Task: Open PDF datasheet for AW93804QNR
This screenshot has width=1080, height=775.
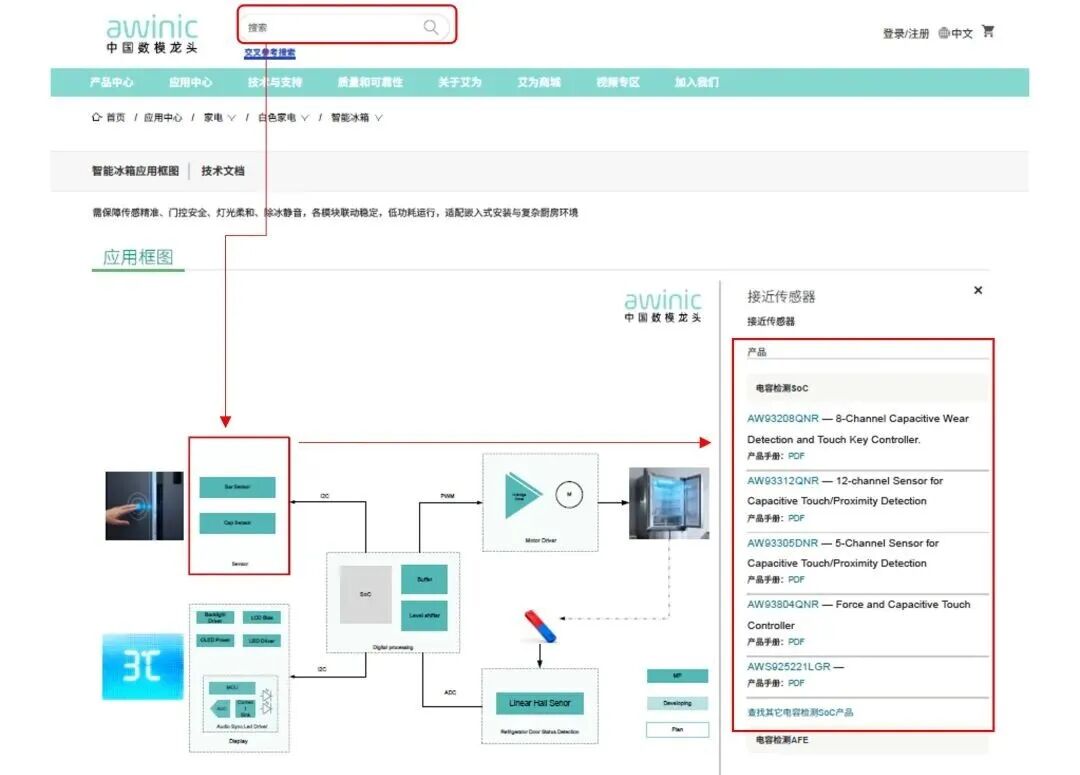Action: [x=796, y=641]
